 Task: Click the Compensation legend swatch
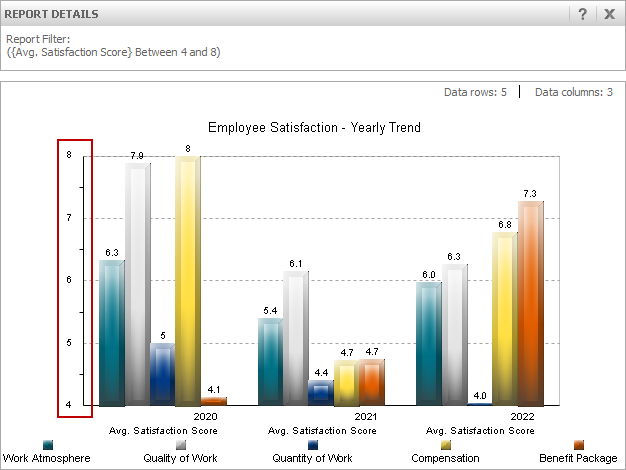(x=446, y=445)
